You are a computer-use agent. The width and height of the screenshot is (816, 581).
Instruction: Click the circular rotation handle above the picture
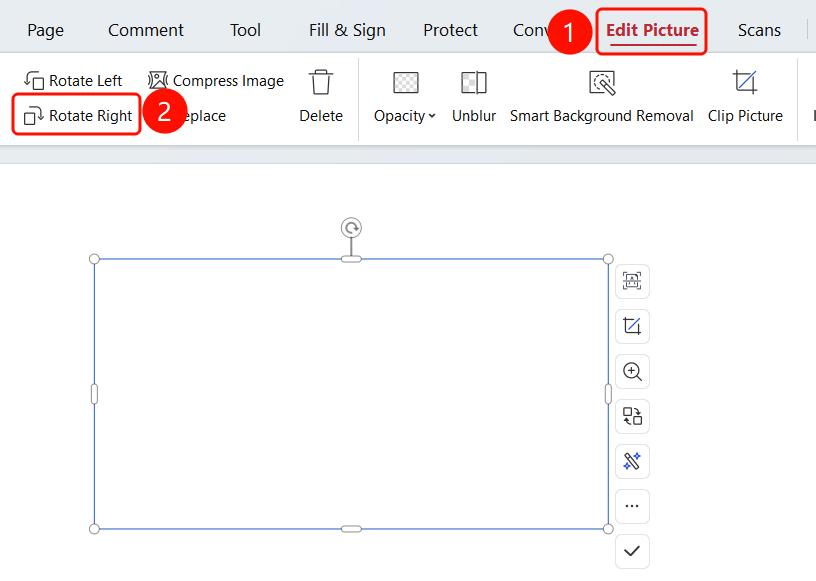pyautogui.click(x=351, y=228)
